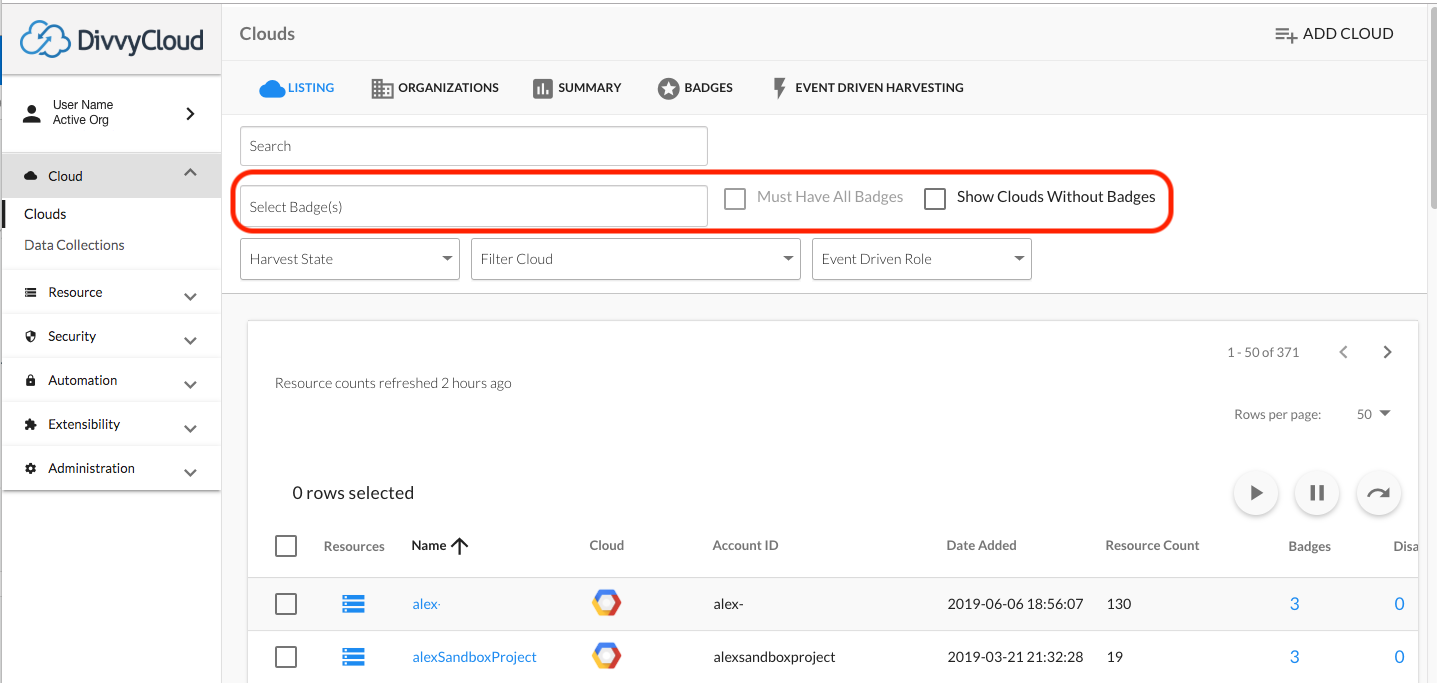Viewport: 1437px width, 683px height.
Task: Click the ADD CLOUD button
Action: [1334, 34]
